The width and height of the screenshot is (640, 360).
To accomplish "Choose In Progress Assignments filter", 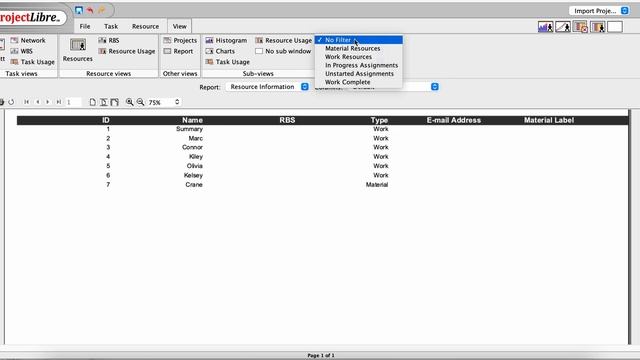I will (359, 65).
